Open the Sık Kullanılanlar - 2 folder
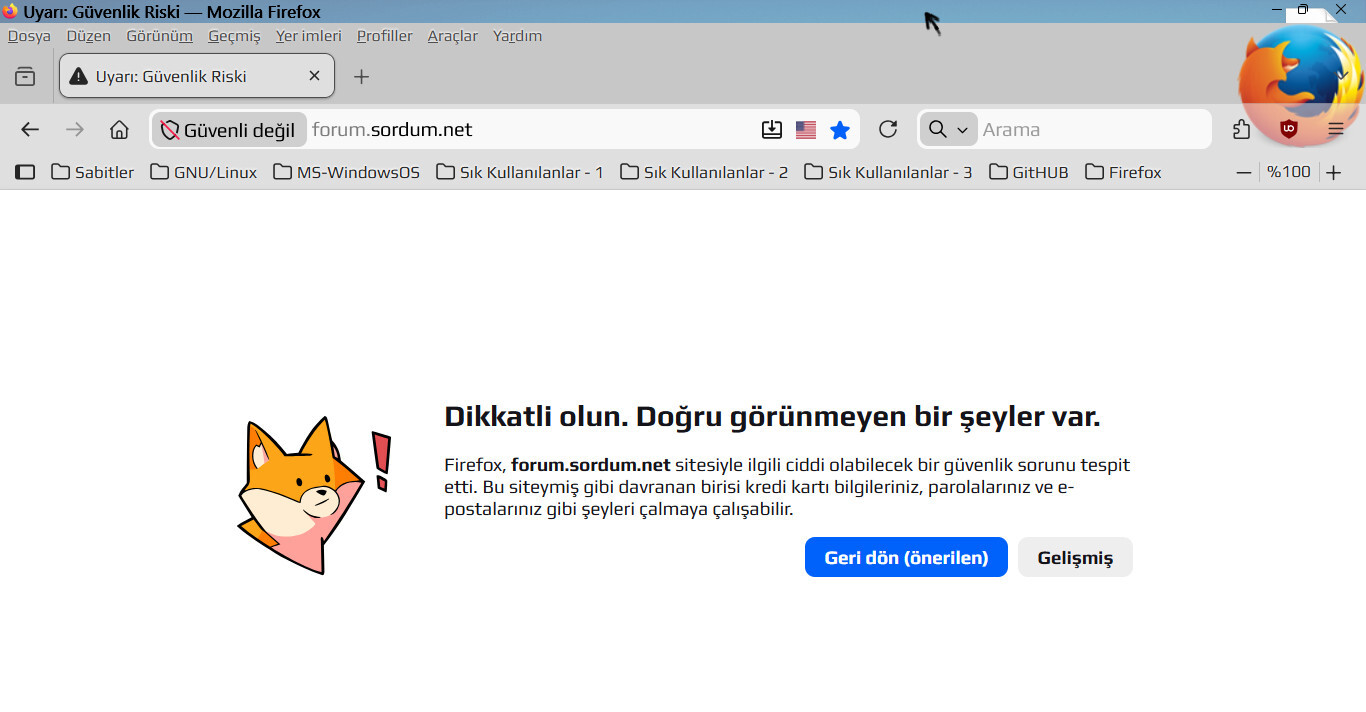The height and width of the screenshot is (712, 1366). click(704, 172)
